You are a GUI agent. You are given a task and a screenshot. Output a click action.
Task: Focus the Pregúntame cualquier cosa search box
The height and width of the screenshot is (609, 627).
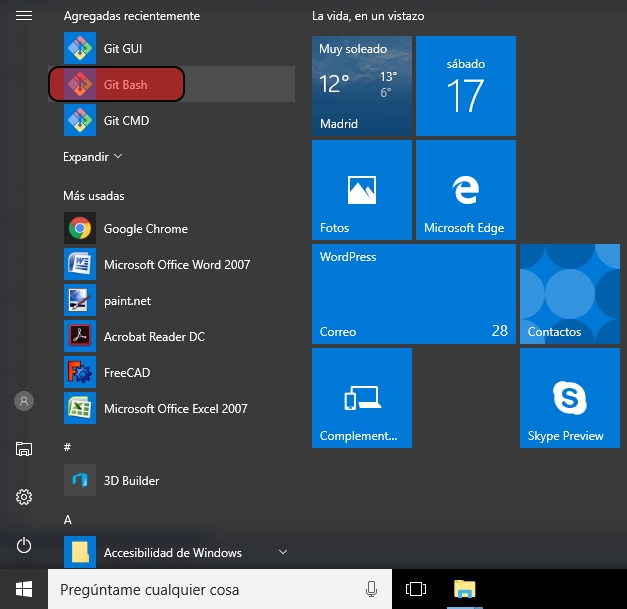click(220, 589)
